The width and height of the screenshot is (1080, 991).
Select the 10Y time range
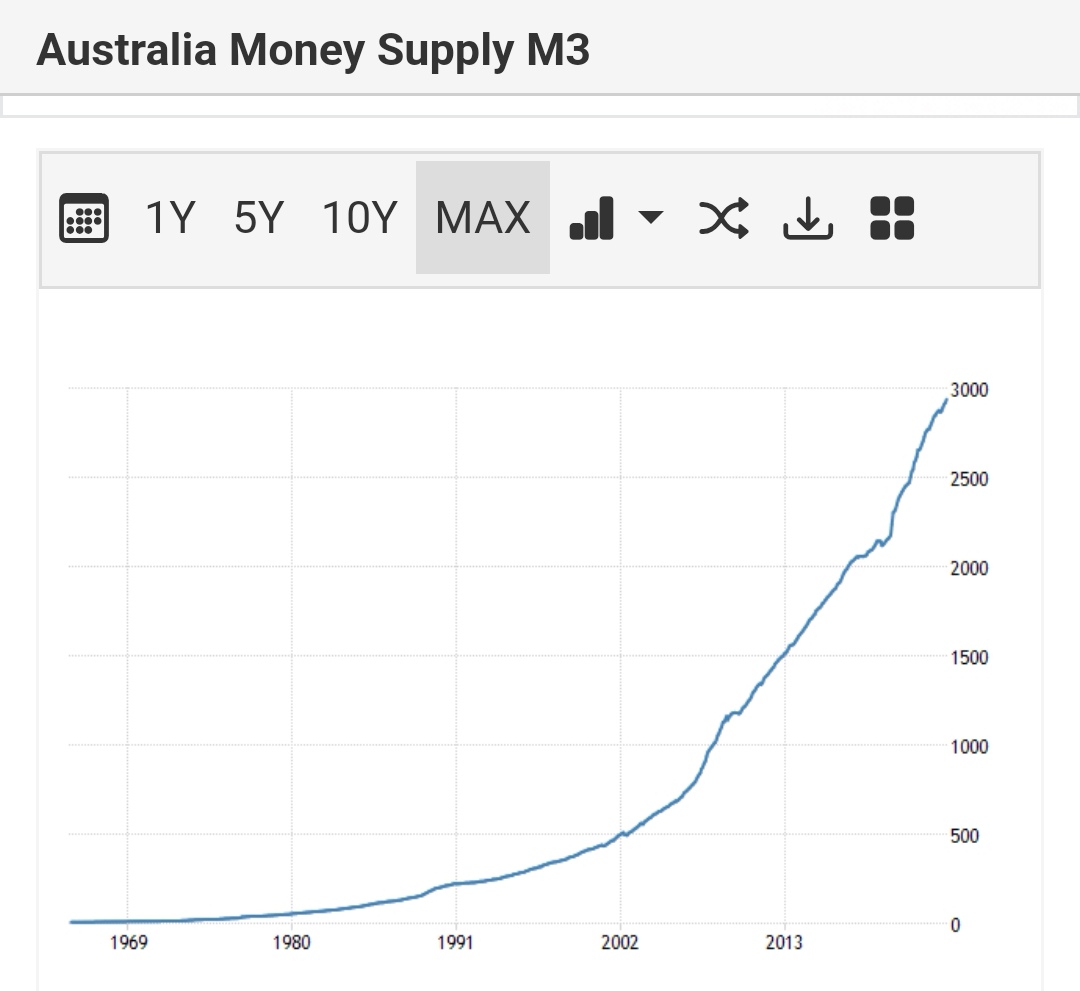pos(360,218)
